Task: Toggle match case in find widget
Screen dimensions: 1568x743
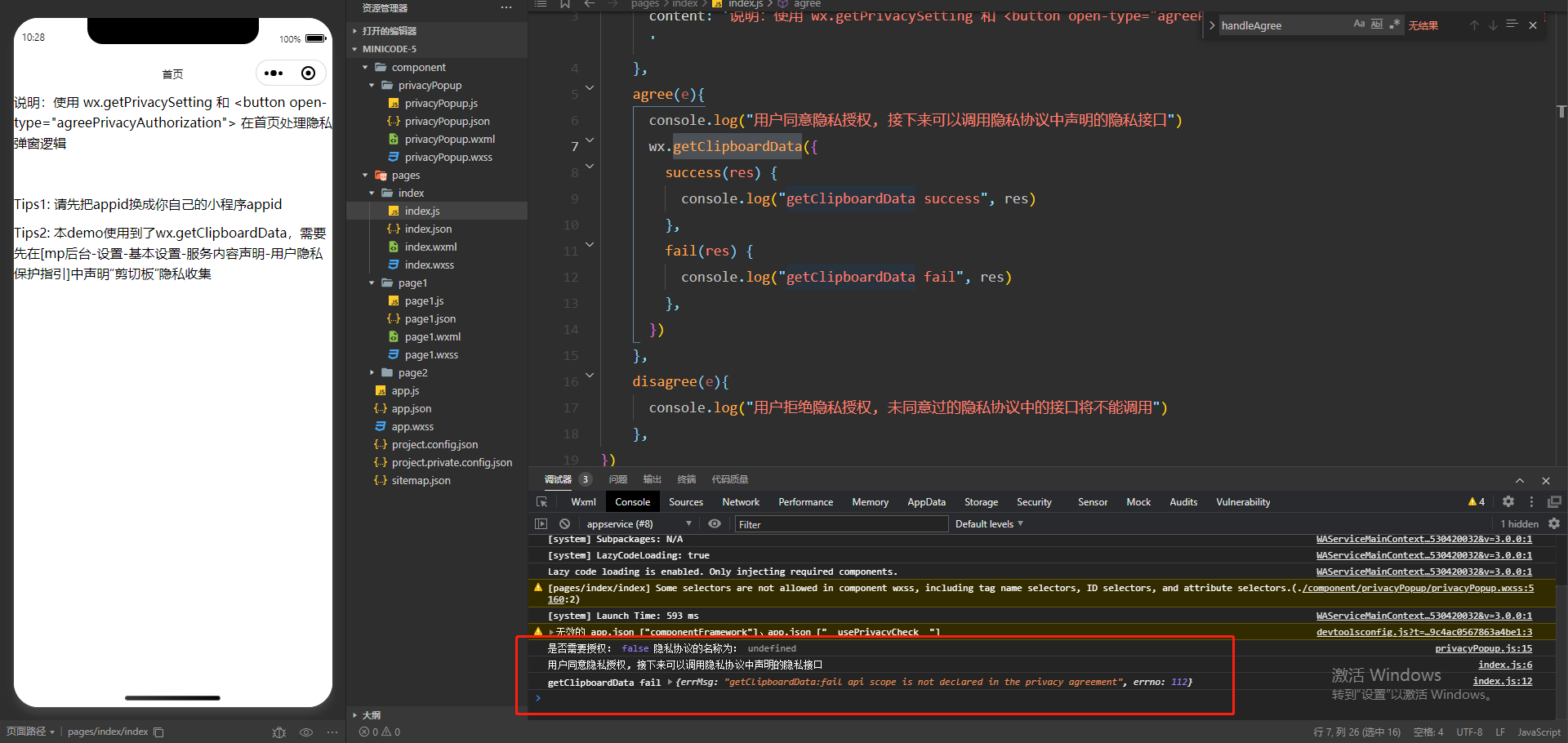Action: (1359, 24)
